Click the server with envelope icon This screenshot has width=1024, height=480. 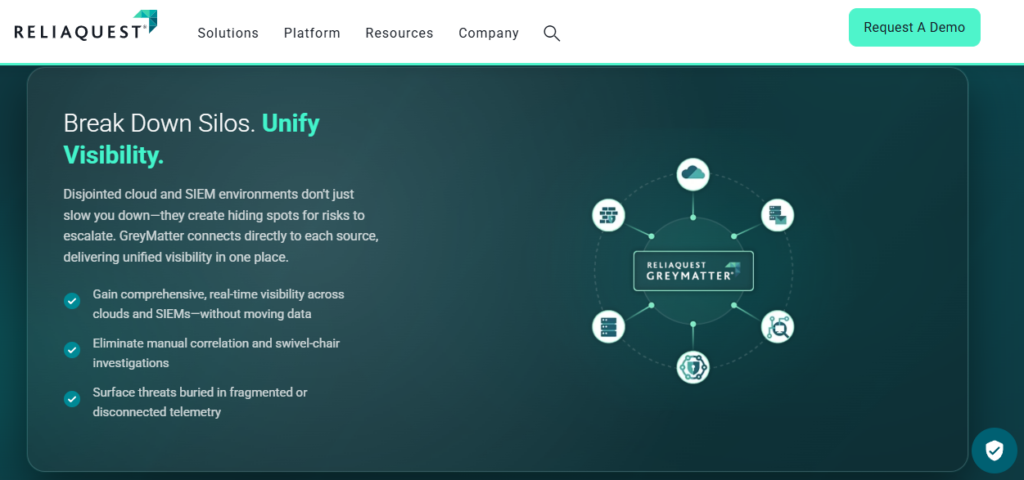pyautogui.click(x=777, y=215)
